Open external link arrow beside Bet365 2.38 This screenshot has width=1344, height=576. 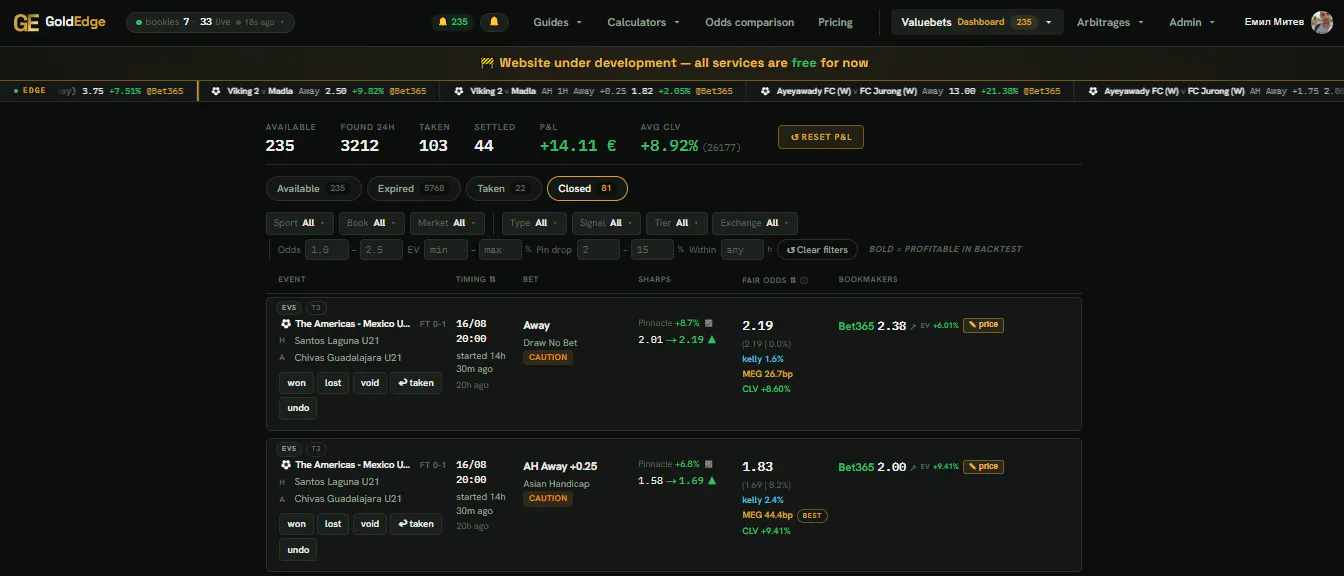pyautogui.click(x=913, y=326)
